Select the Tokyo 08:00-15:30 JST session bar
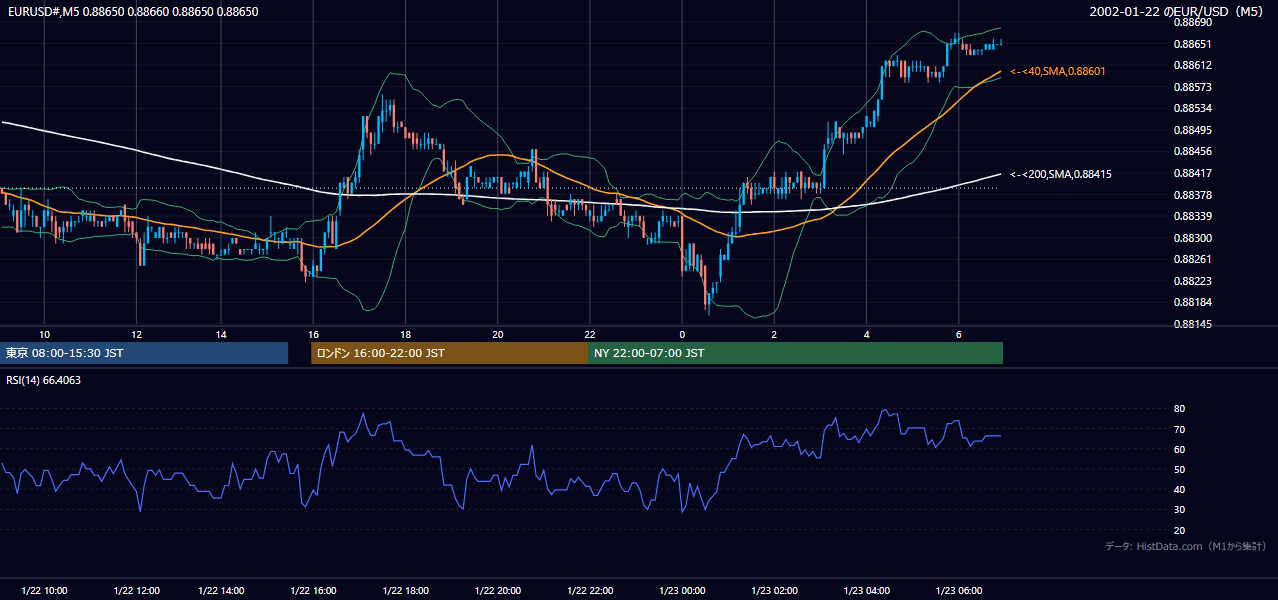 coord(144,353)
